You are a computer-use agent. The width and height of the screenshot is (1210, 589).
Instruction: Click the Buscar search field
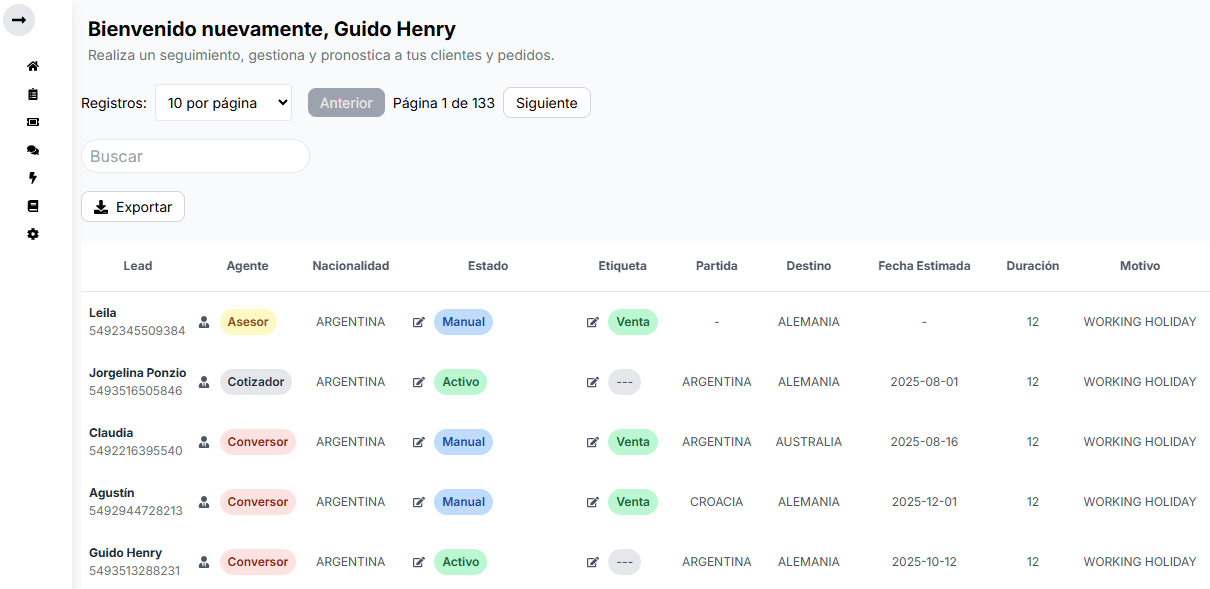(195, 156)
